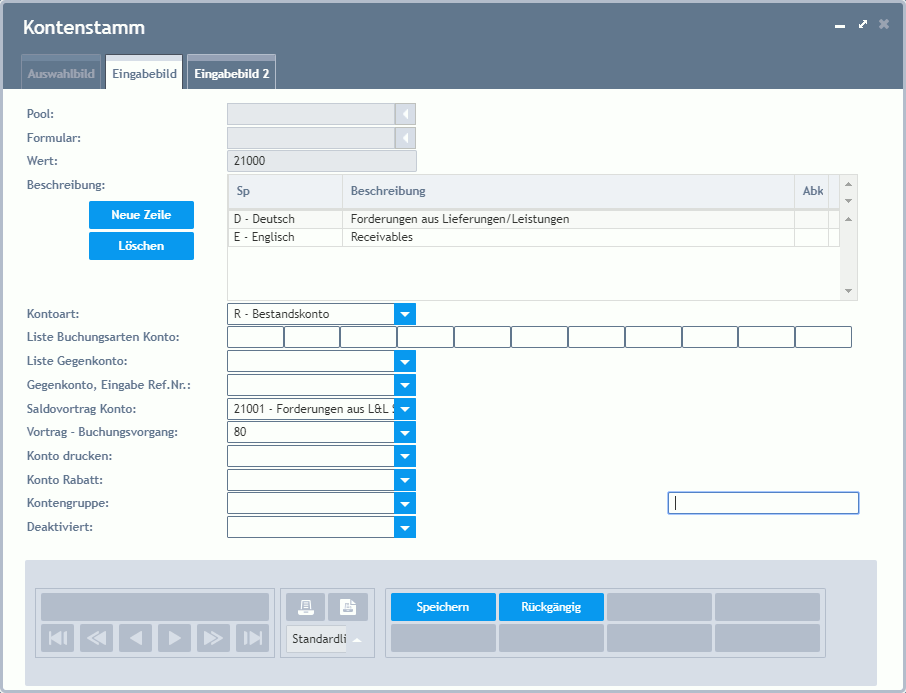Screen dimensions: 906x693
Task: Focus the text field right of Kontengruppe
Action: [763, 503]
